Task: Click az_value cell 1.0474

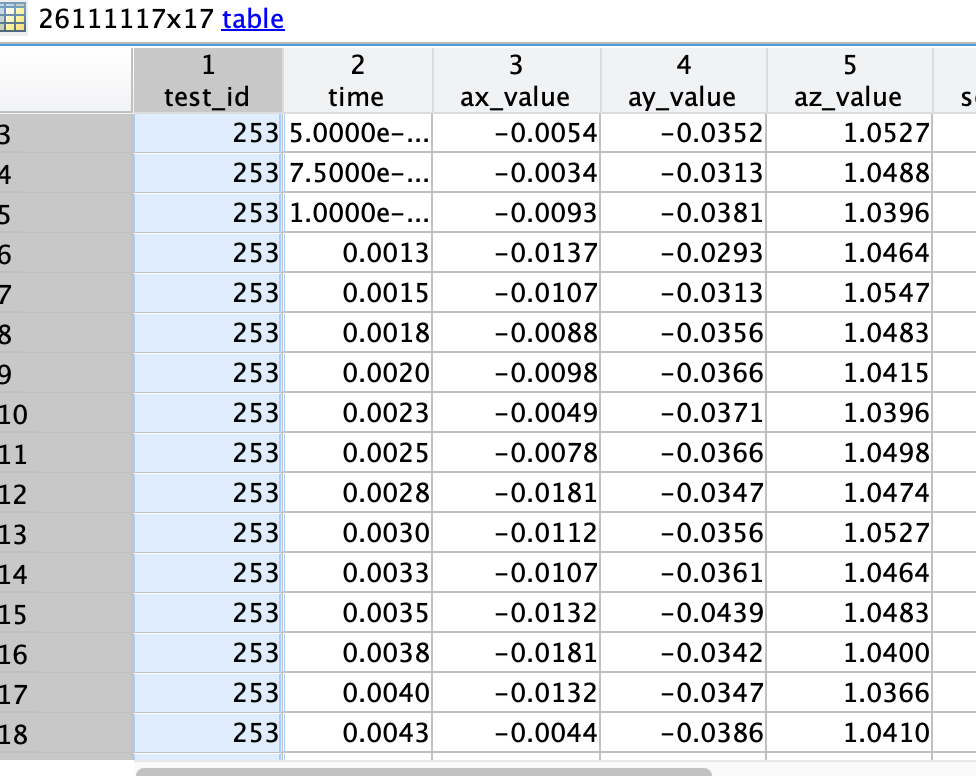Action: (850, 493)
